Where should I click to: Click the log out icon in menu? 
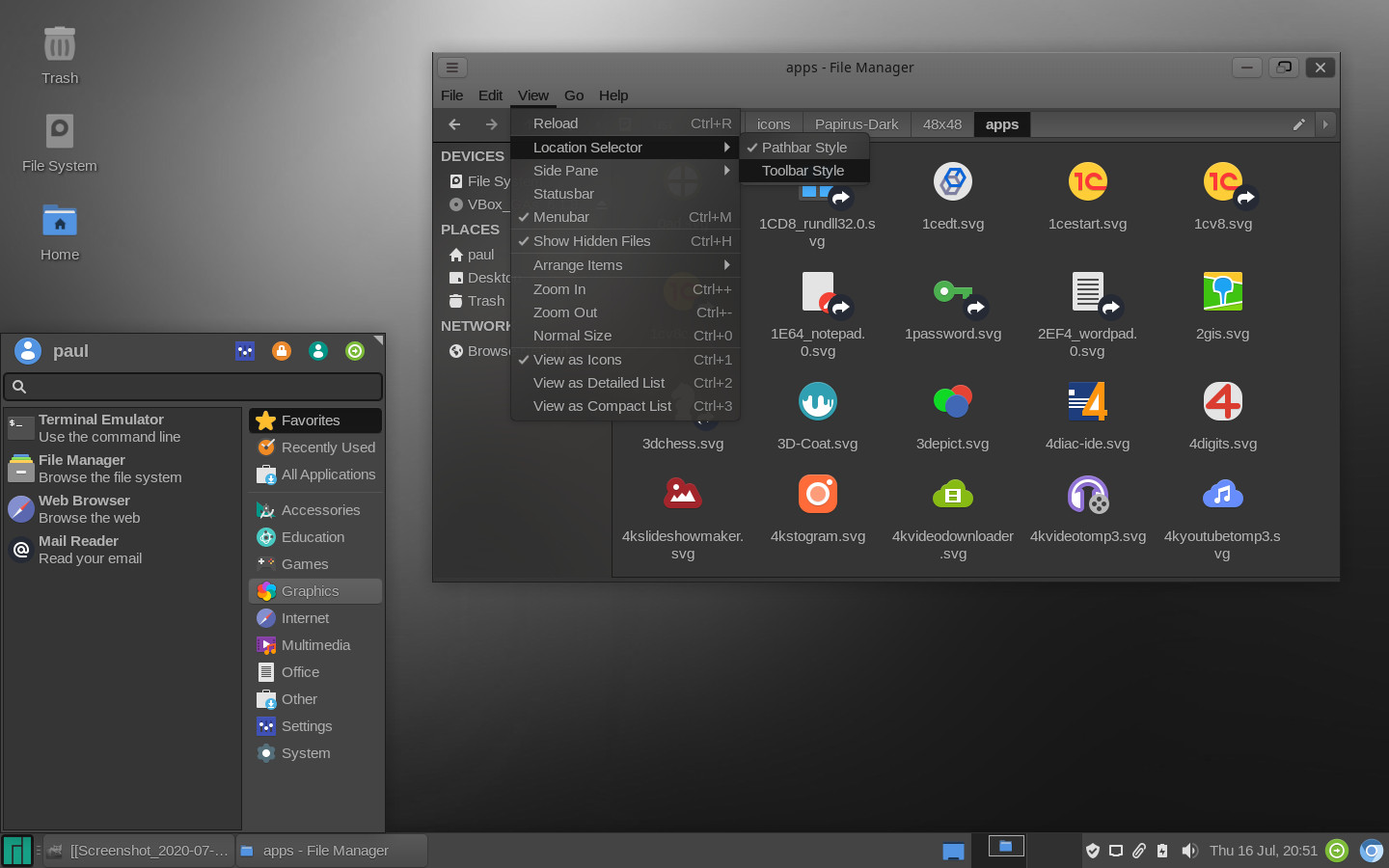pos(355,351)
